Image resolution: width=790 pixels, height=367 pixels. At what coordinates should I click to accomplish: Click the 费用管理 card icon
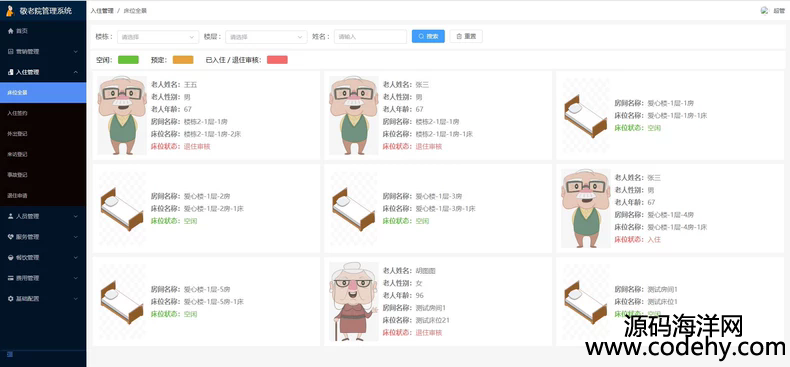click(11, 278)
